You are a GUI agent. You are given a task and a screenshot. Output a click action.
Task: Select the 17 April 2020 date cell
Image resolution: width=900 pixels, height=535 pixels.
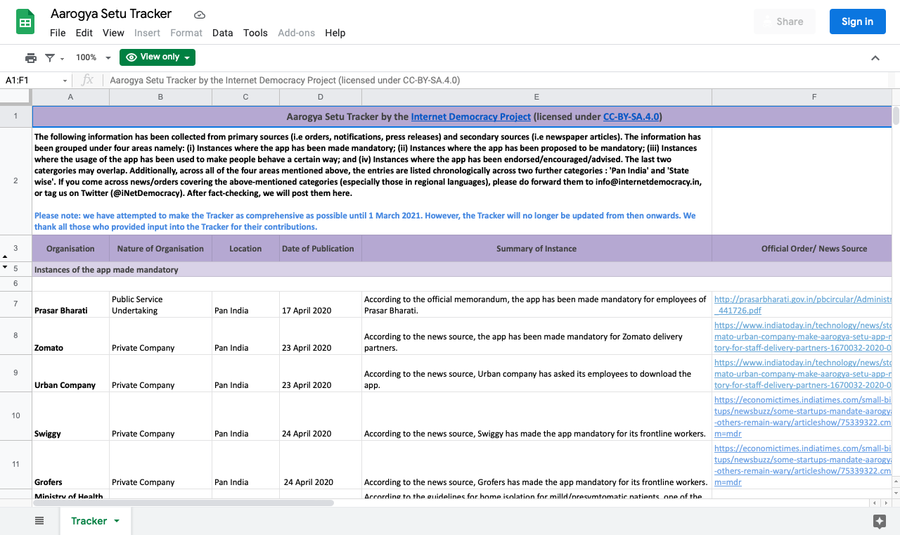[x=320, y=304]
